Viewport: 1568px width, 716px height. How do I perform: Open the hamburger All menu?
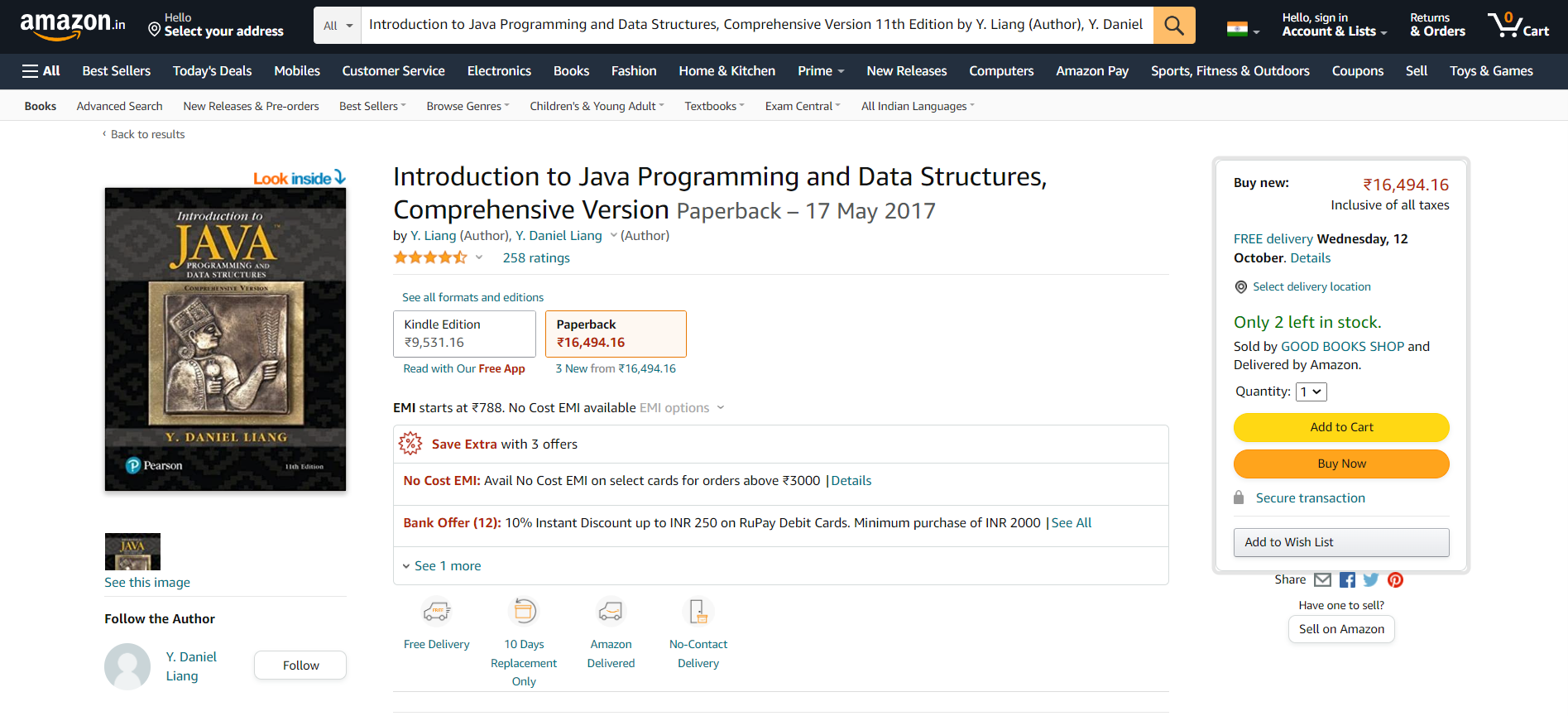pyautogui.click(x=41, y=71)
